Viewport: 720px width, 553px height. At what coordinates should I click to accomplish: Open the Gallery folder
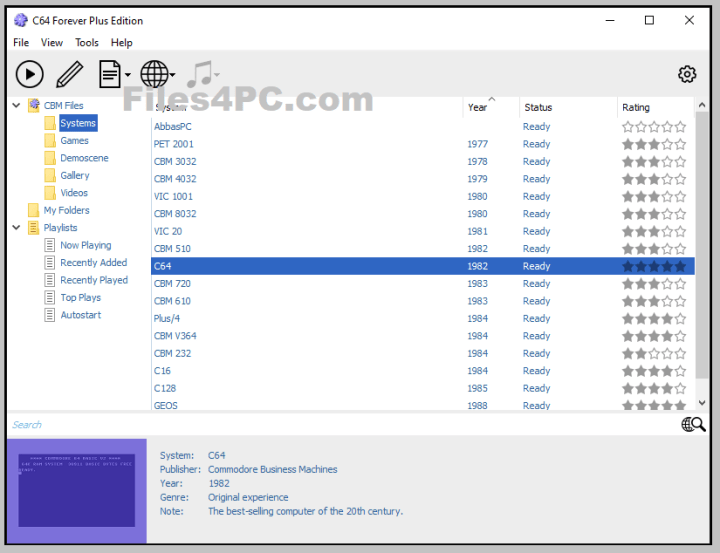pos(75,175)
